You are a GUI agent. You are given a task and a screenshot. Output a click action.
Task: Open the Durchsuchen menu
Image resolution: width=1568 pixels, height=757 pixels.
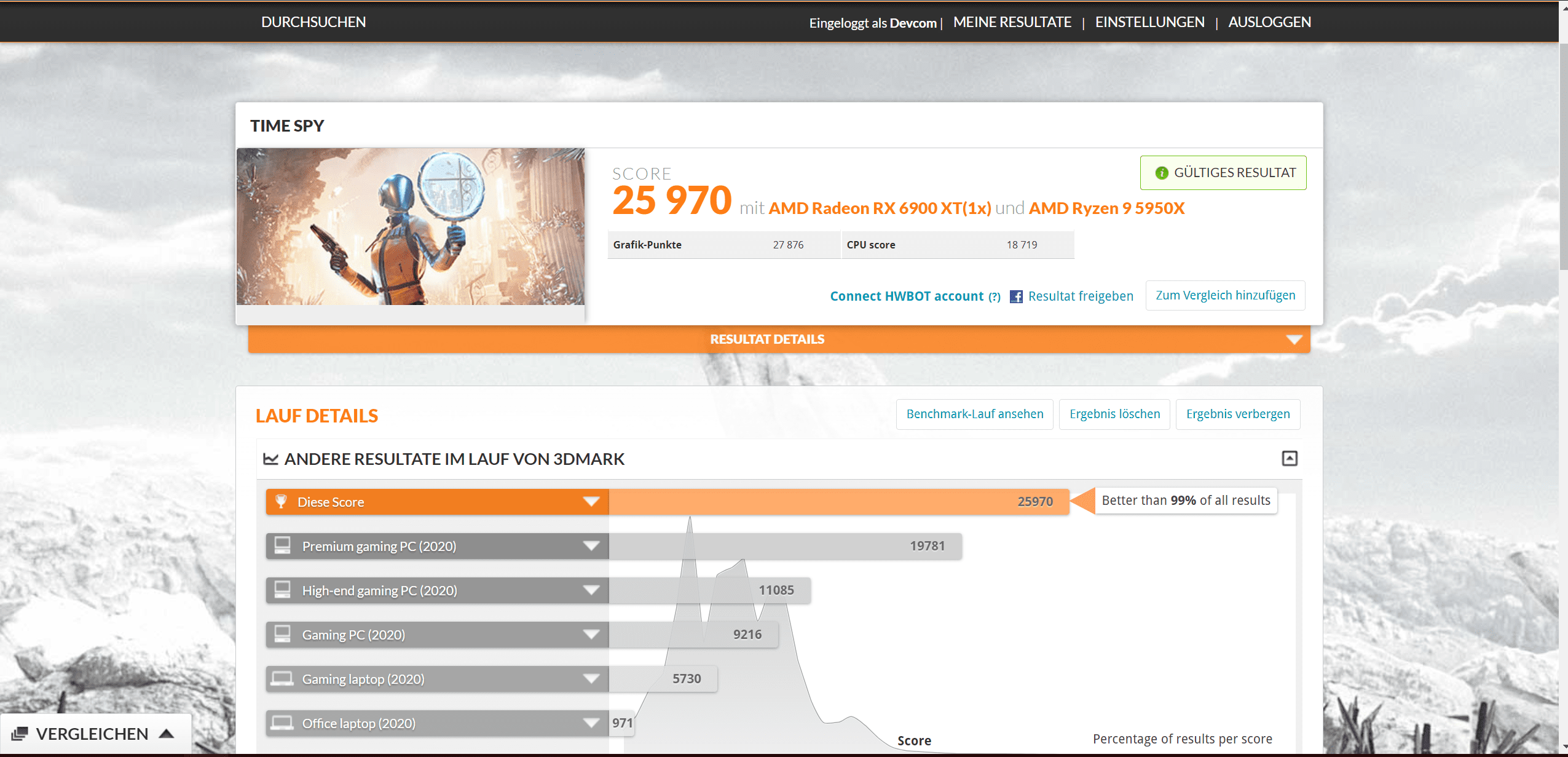click(x=313, y=22)
